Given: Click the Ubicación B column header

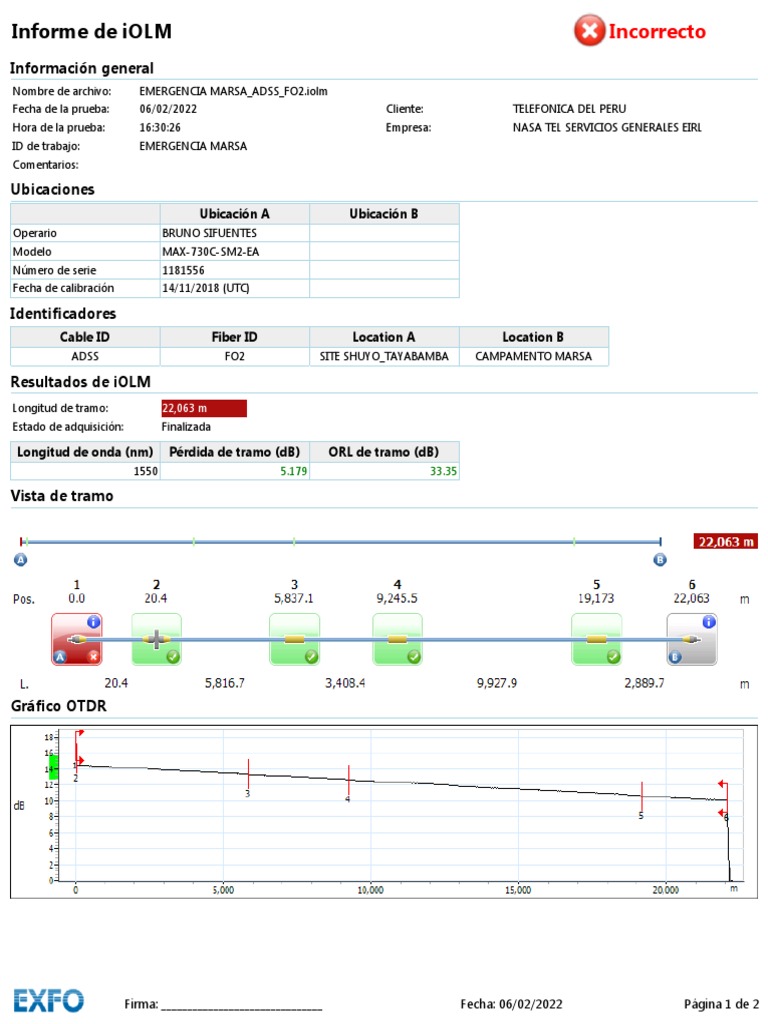Looking at the screenshot, I should pyautogui.click(x=384, y=214).
